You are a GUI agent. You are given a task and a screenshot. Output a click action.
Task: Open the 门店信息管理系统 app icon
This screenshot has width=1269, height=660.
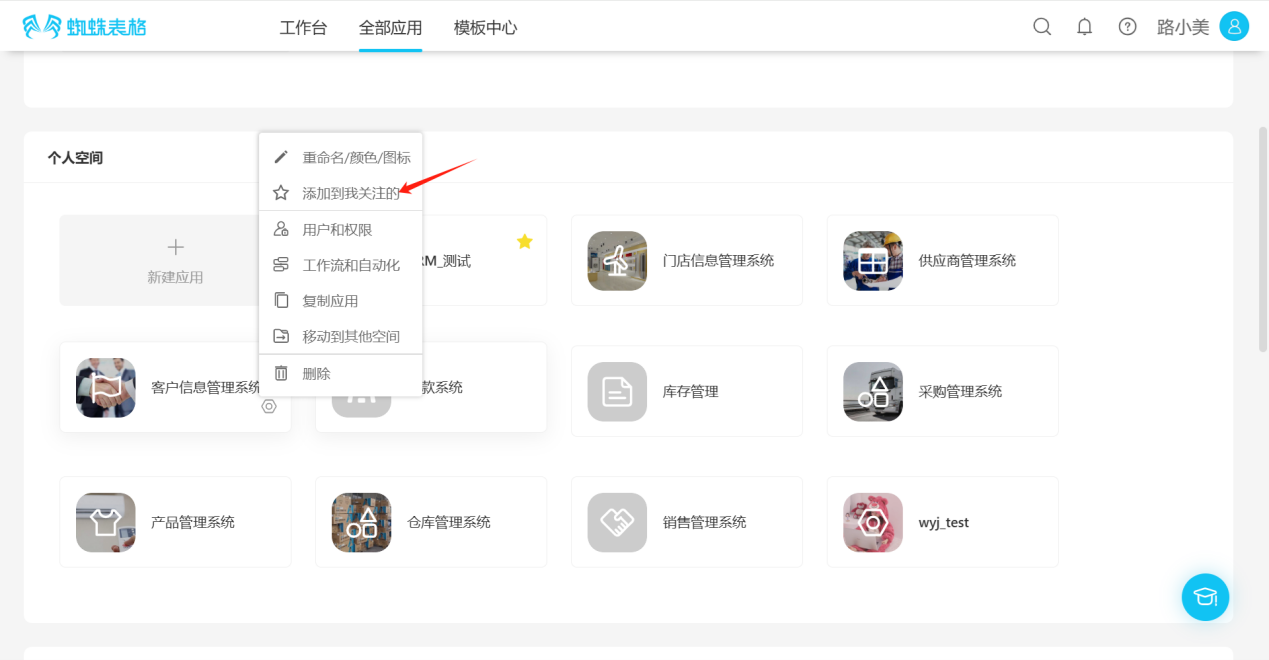pos(617,261)
